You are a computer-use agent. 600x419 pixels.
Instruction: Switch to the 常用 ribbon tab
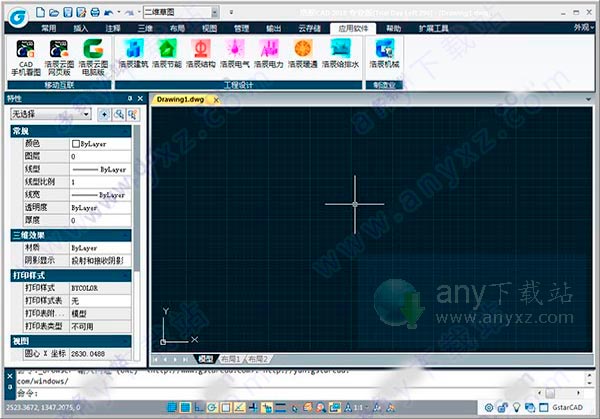point(49,28)
